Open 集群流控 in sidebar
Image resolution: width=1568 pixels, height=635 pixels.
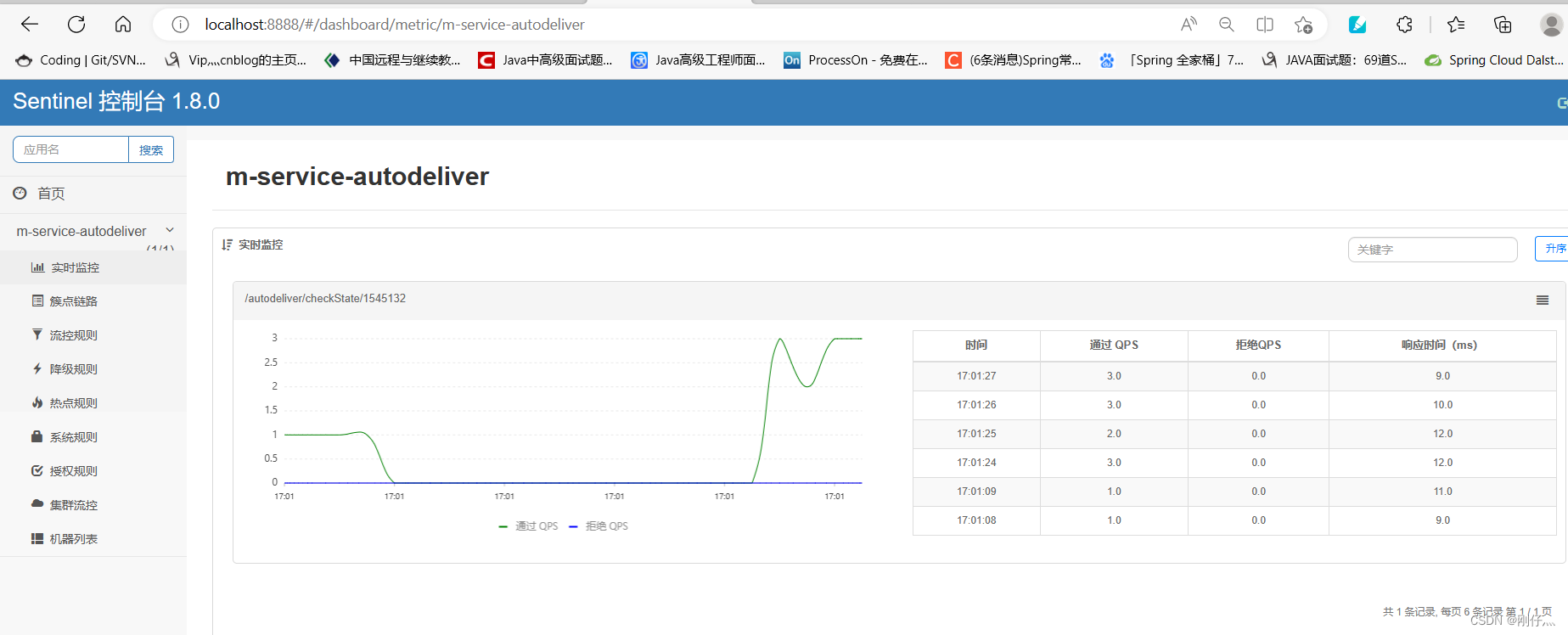pos(93,505)
